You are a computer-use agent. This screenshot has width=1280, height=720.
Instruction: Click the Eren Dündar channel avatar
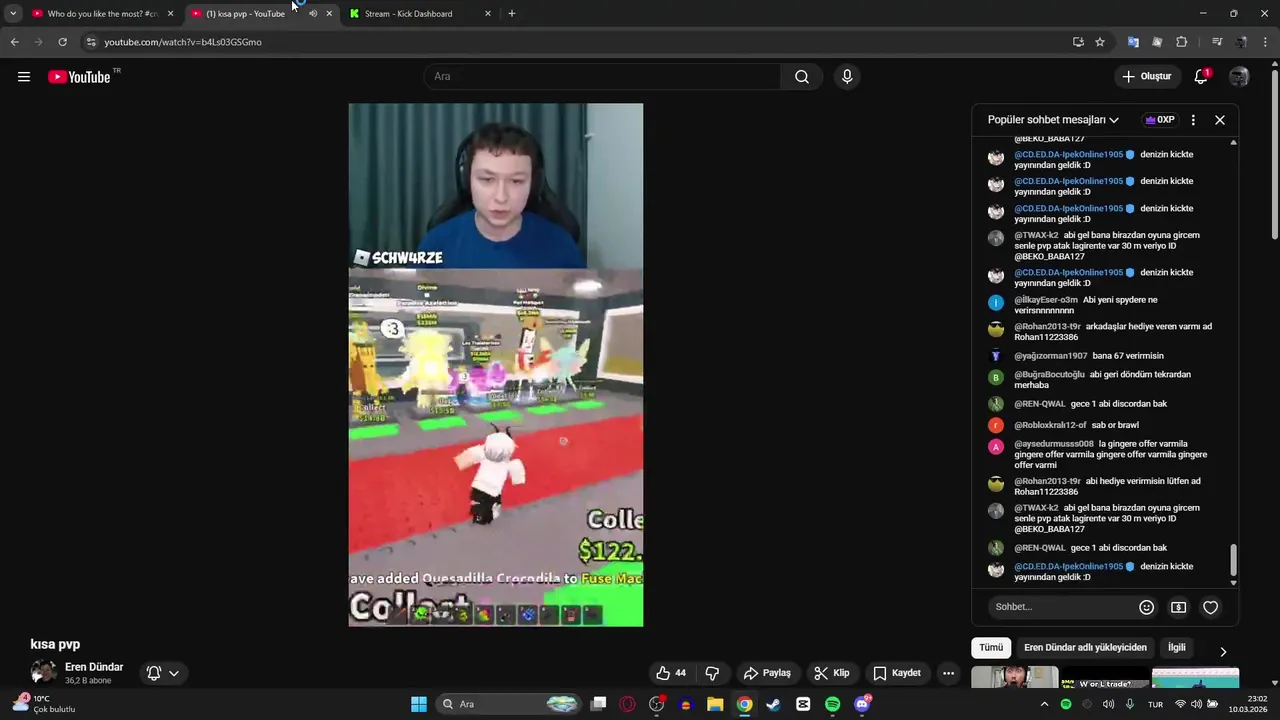coord(43,673)
